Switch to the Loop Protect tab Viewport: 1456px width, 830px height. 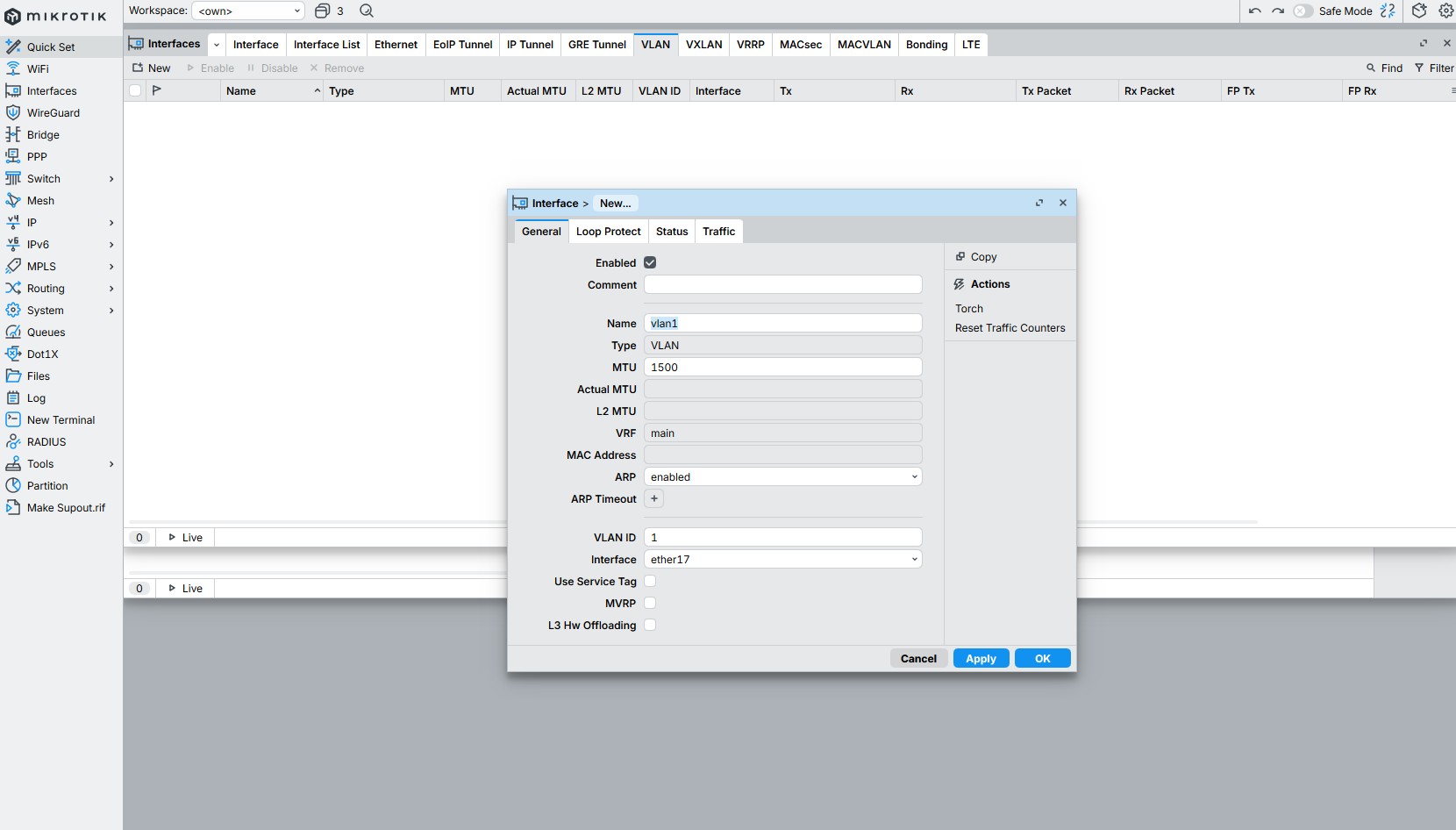[x=608, y=231]
